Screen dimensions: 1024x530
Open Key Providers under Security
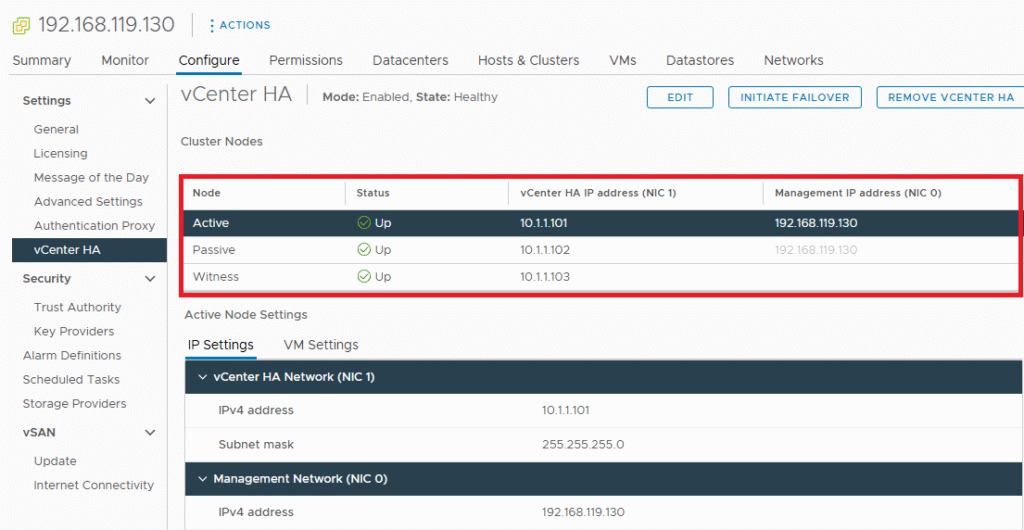[x=74, y=332]
